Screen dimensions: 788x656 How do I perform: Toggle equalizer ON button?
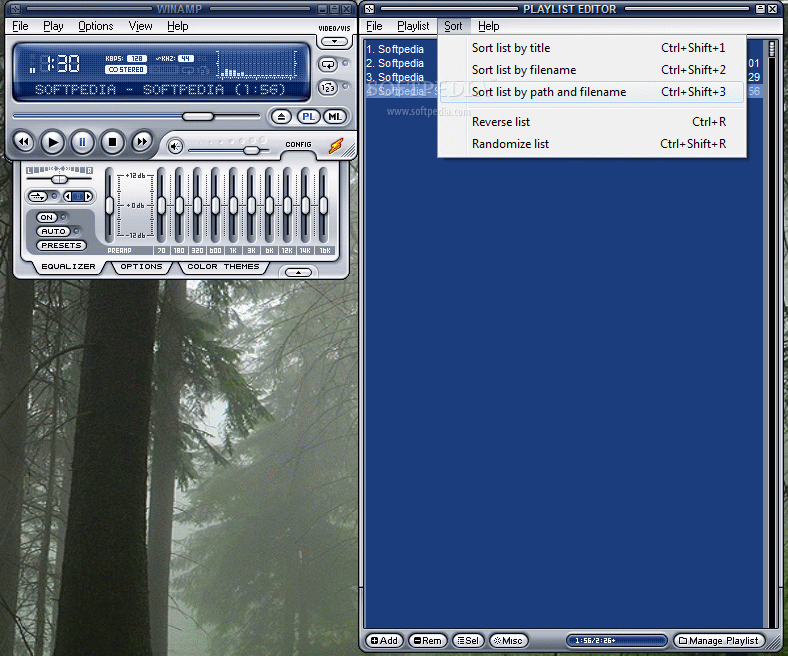(46, 217)
